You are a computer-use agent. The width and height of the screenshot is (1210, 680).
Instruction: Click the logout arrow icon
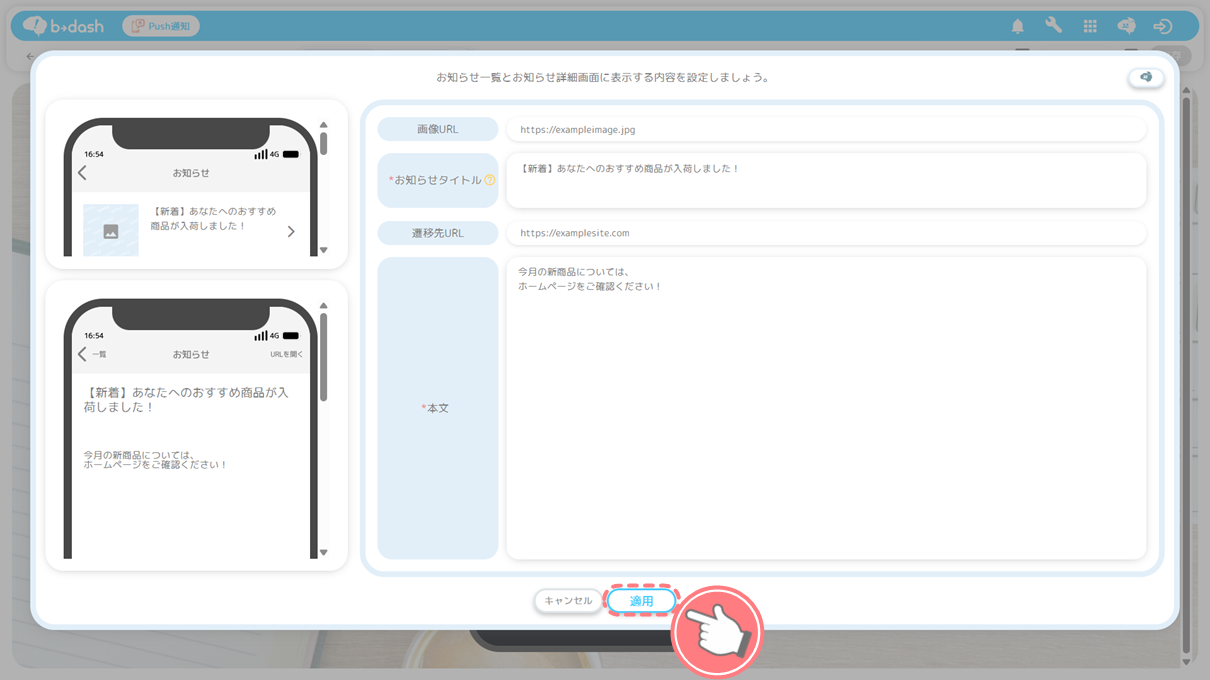coord(1162,26)
